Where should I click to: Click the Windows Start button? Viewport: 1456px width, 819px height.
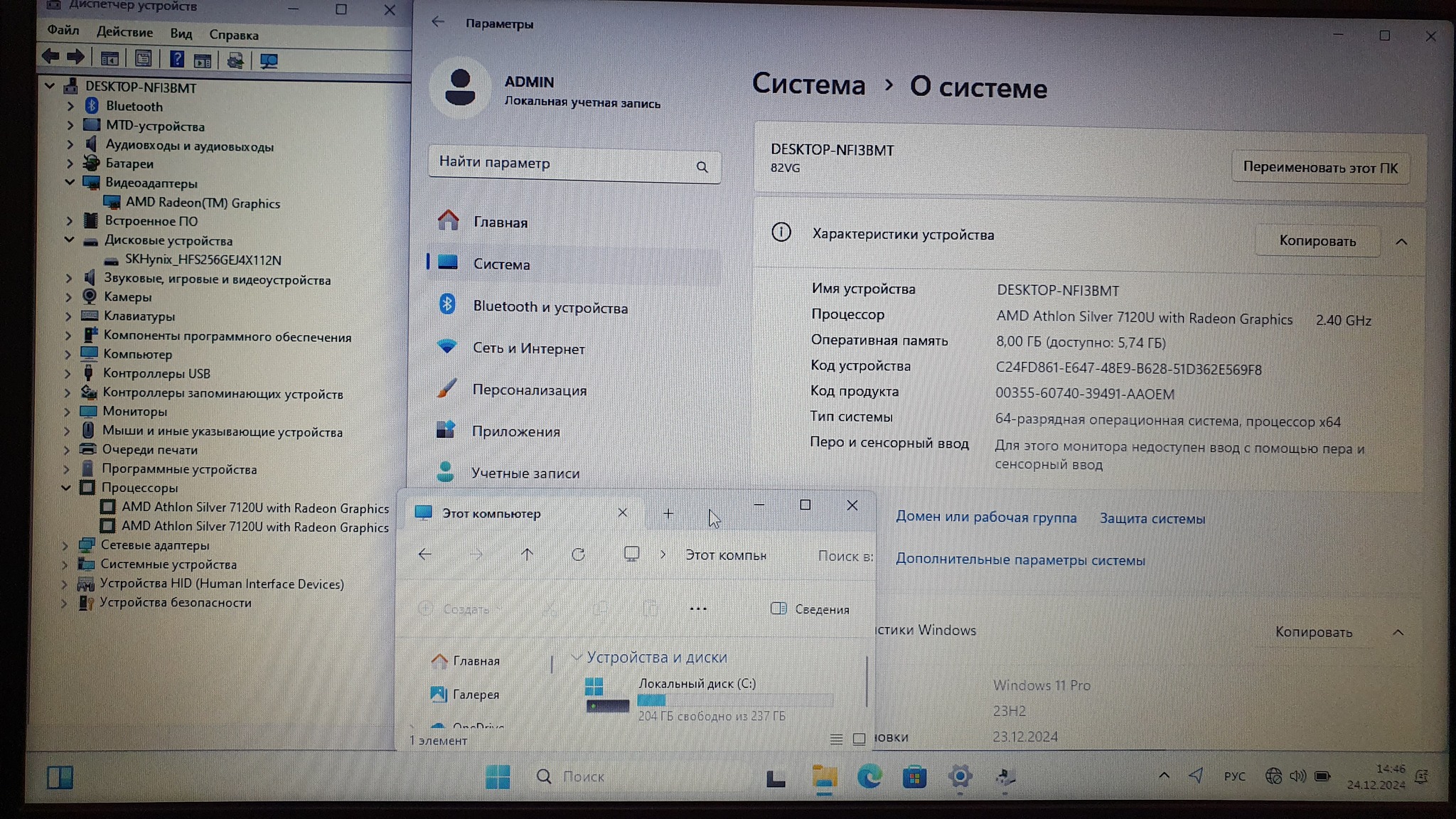(x=497, y=777)
